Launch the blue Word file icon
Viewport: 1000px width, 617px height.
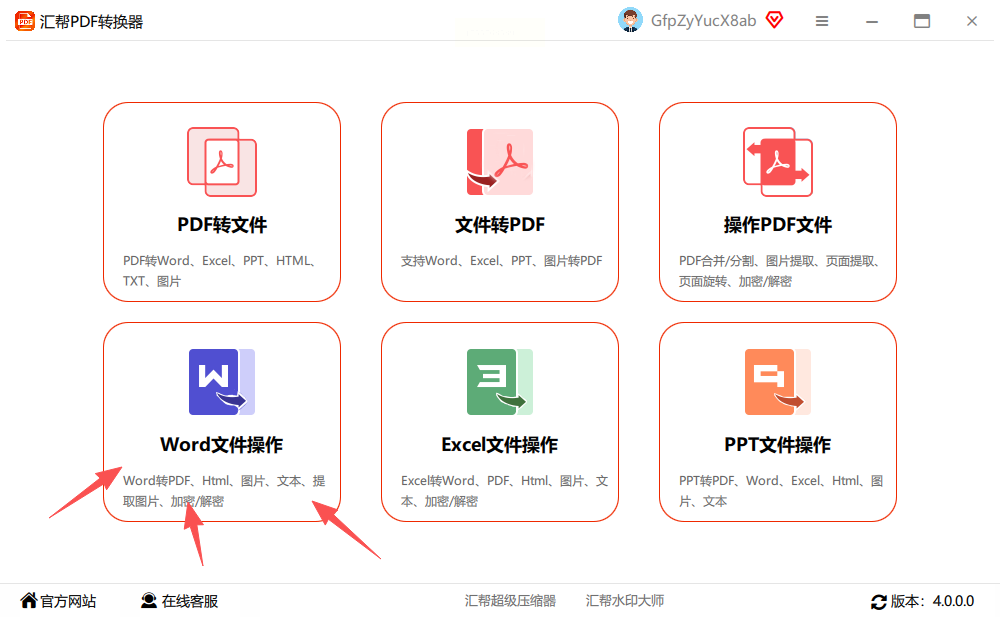tap(222, 382)
